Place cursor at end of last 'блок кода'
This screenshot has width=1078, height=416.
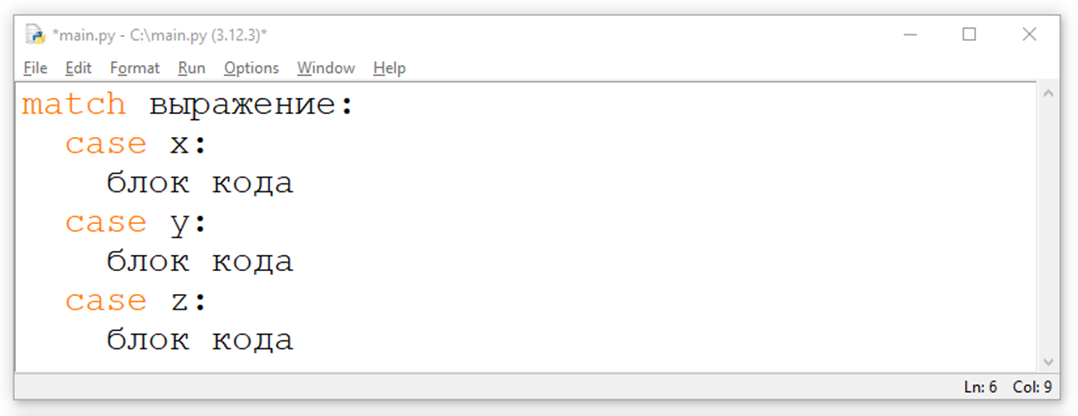tap(294, 340)
